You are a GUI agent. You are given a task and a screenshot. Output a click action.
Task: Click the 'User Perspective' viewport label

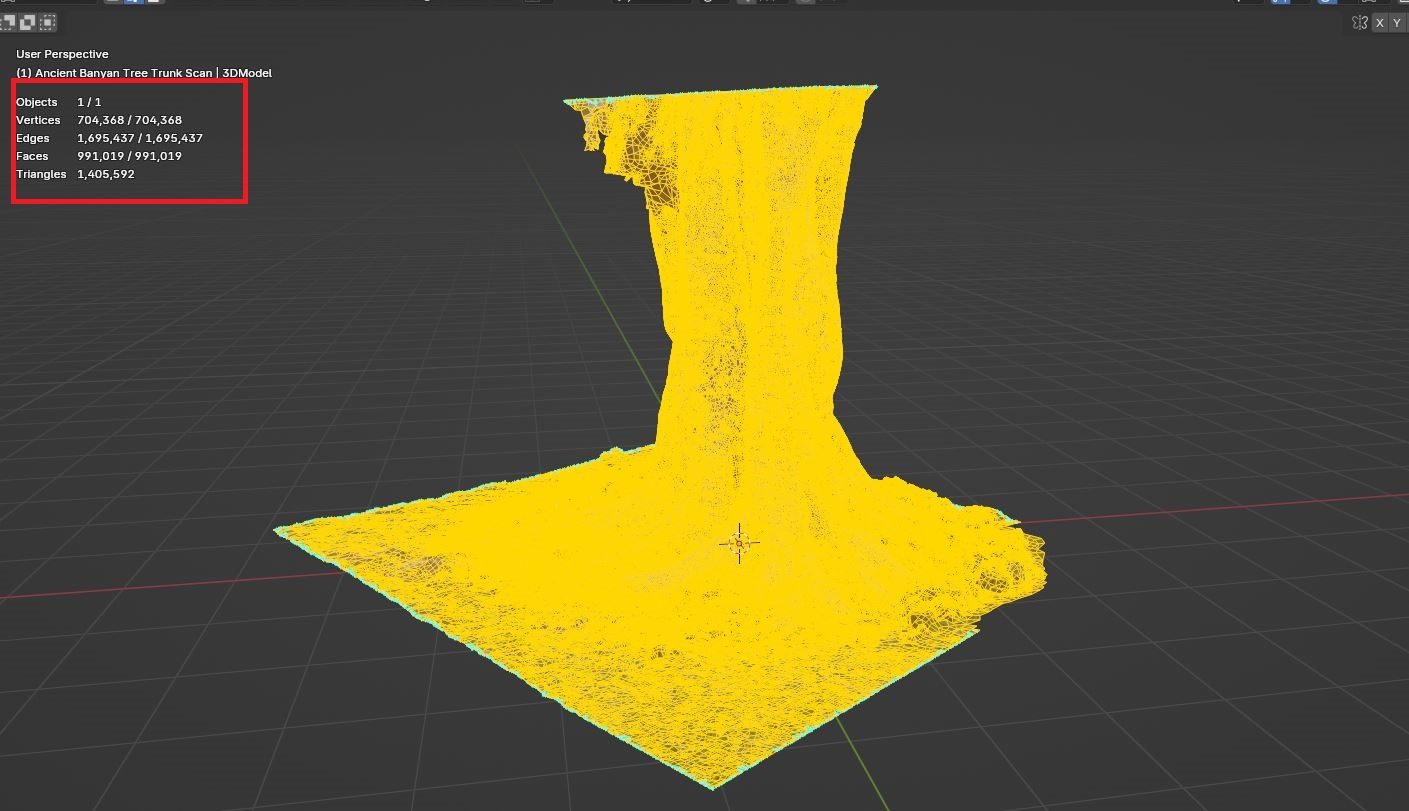coord(62,54)
